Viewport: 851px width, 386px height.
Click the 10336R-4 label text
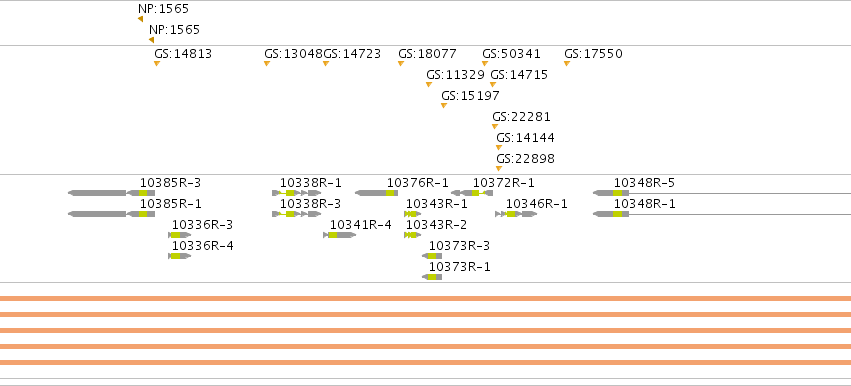pos(202,246)
